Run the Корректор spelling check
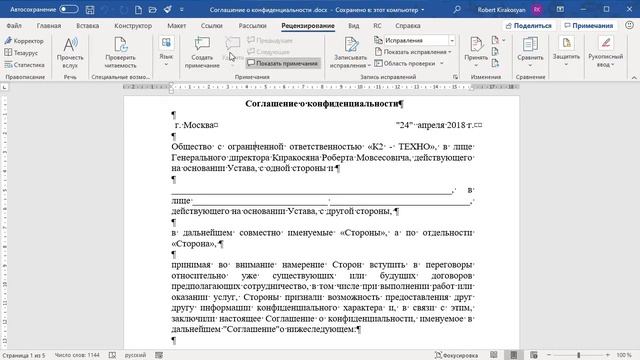Image resolution: width=640 pixels, height=360 pixels. coord(24,41)
